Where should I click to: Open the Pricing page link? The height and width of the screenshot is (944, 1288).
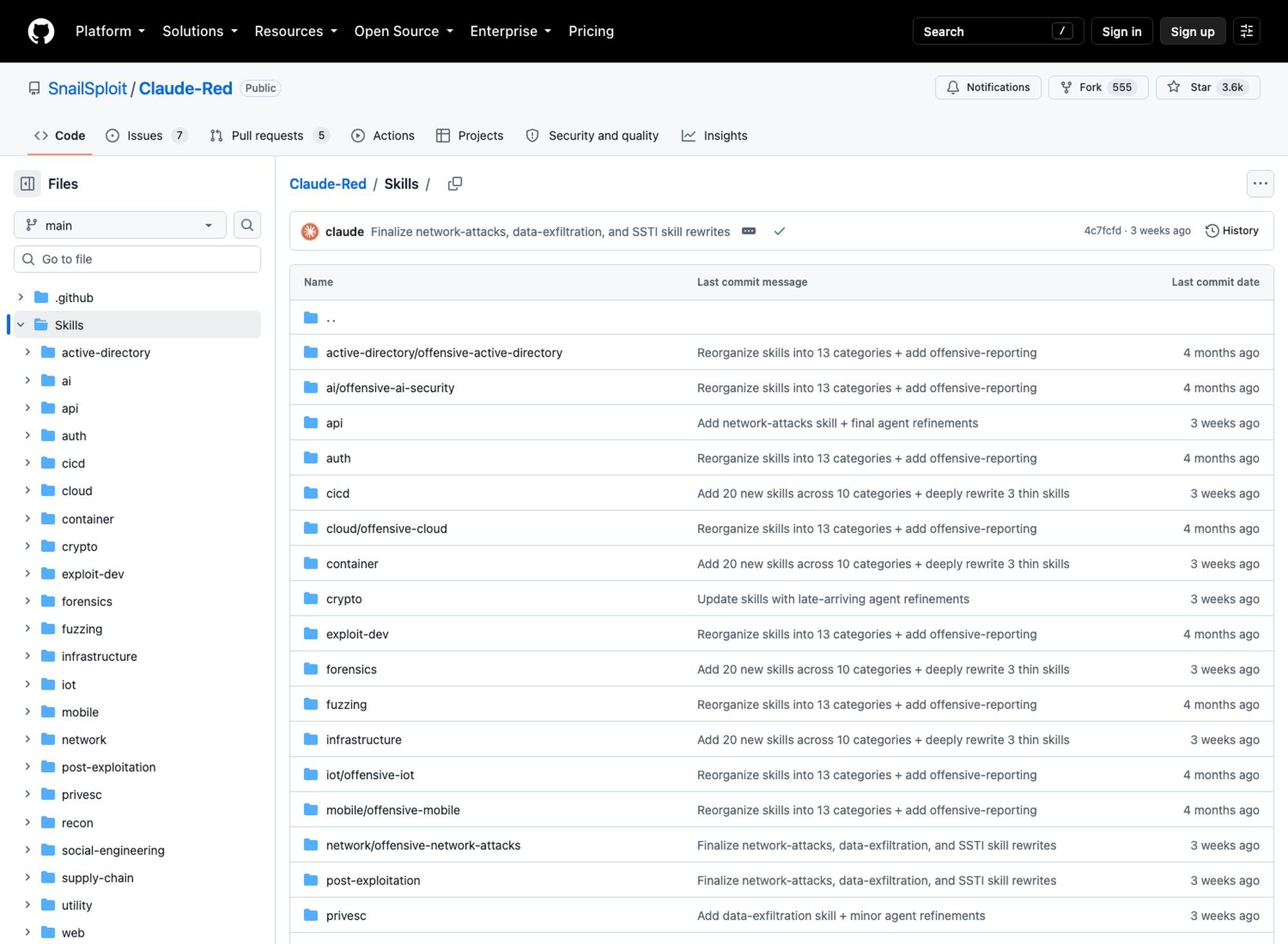pyautogui.click(x=591, y=31)
